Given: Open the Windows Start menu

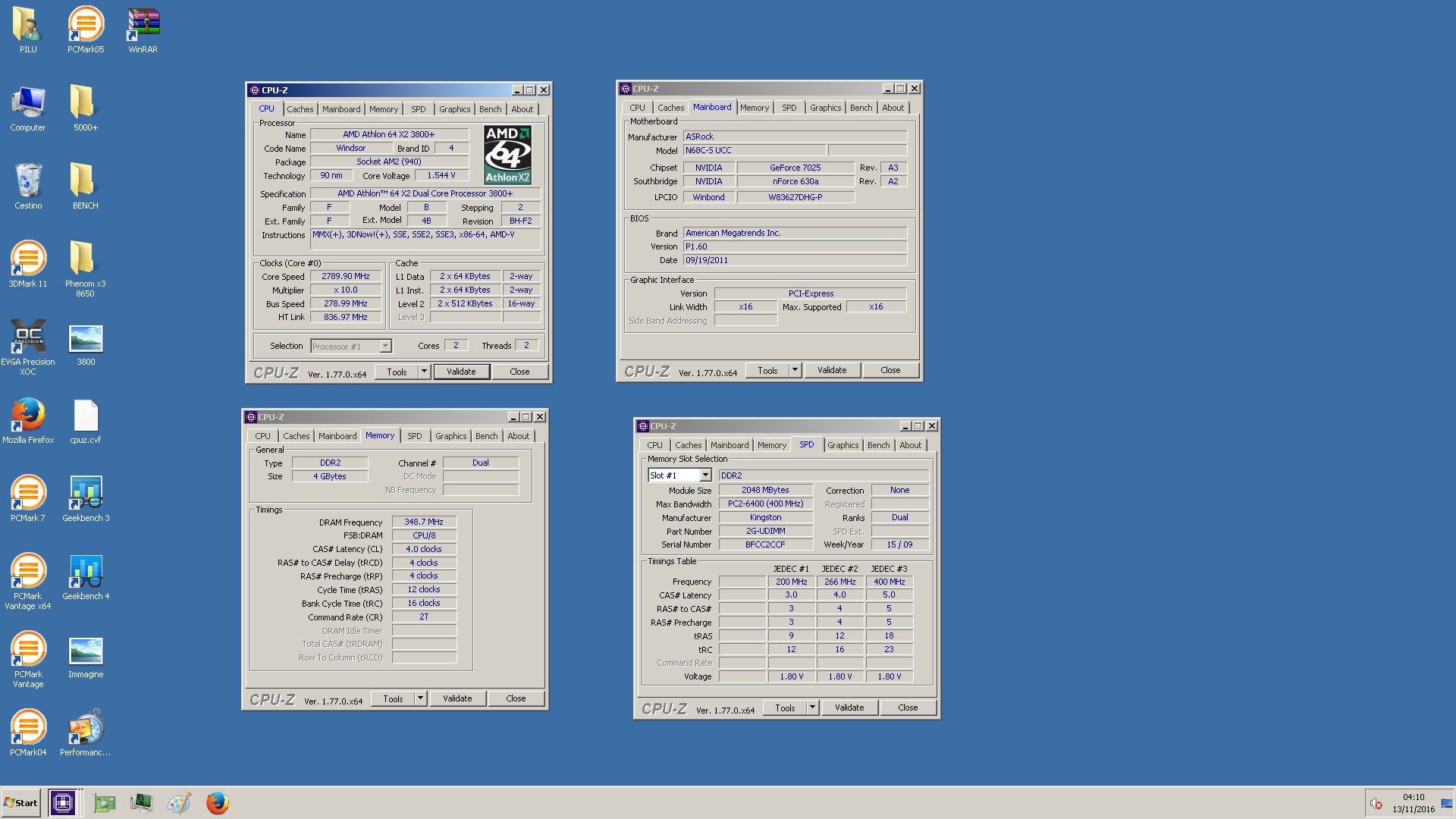Looking at the screenshot, I should tap(20, 802).
